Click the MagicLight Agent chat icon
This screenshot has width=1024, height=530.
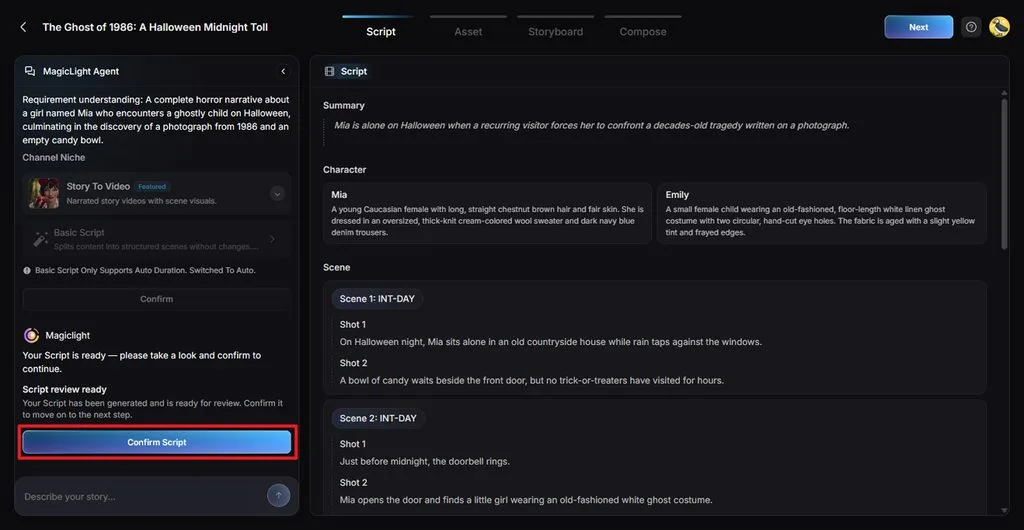[x=29, y=71]
